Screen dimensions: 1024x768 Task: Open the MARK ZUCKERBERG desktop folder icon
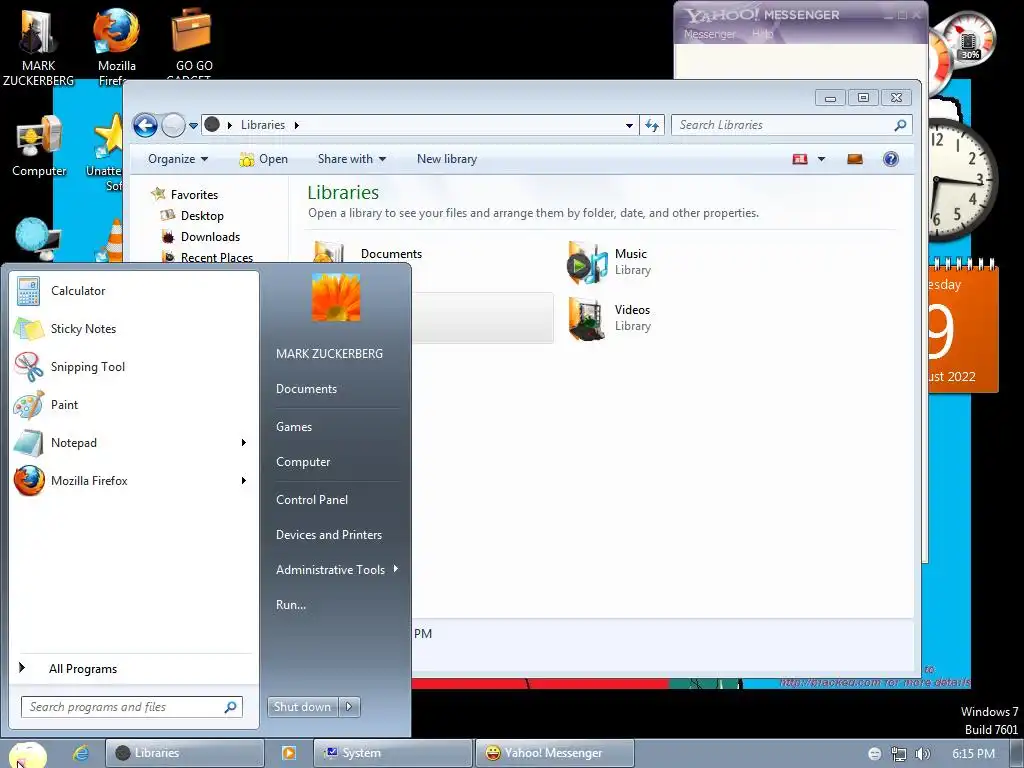38,48
